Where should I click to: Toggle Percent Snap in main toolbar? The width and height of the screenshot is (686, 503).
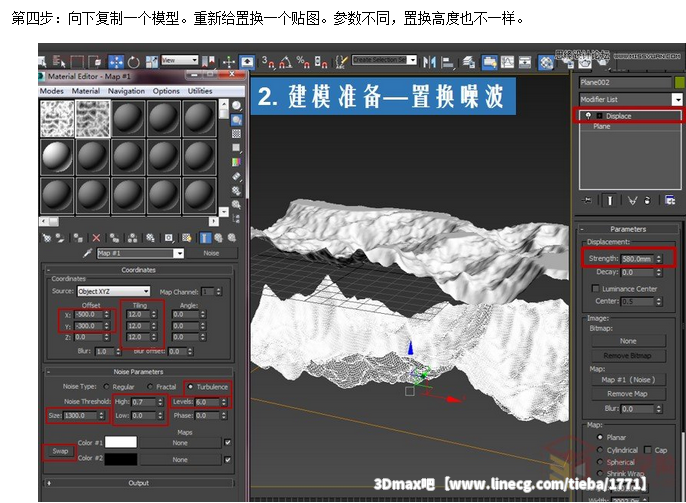(x=303, y=62)
